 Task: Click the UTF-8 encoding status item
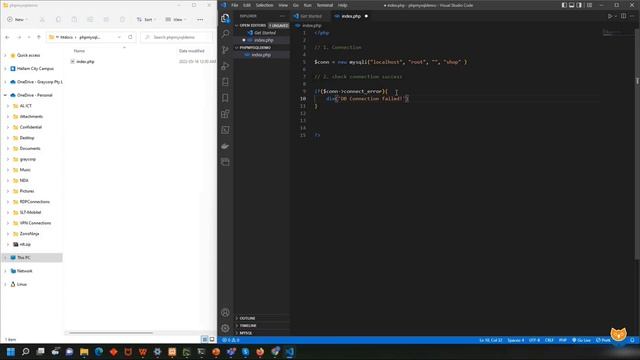pos(534,340)
